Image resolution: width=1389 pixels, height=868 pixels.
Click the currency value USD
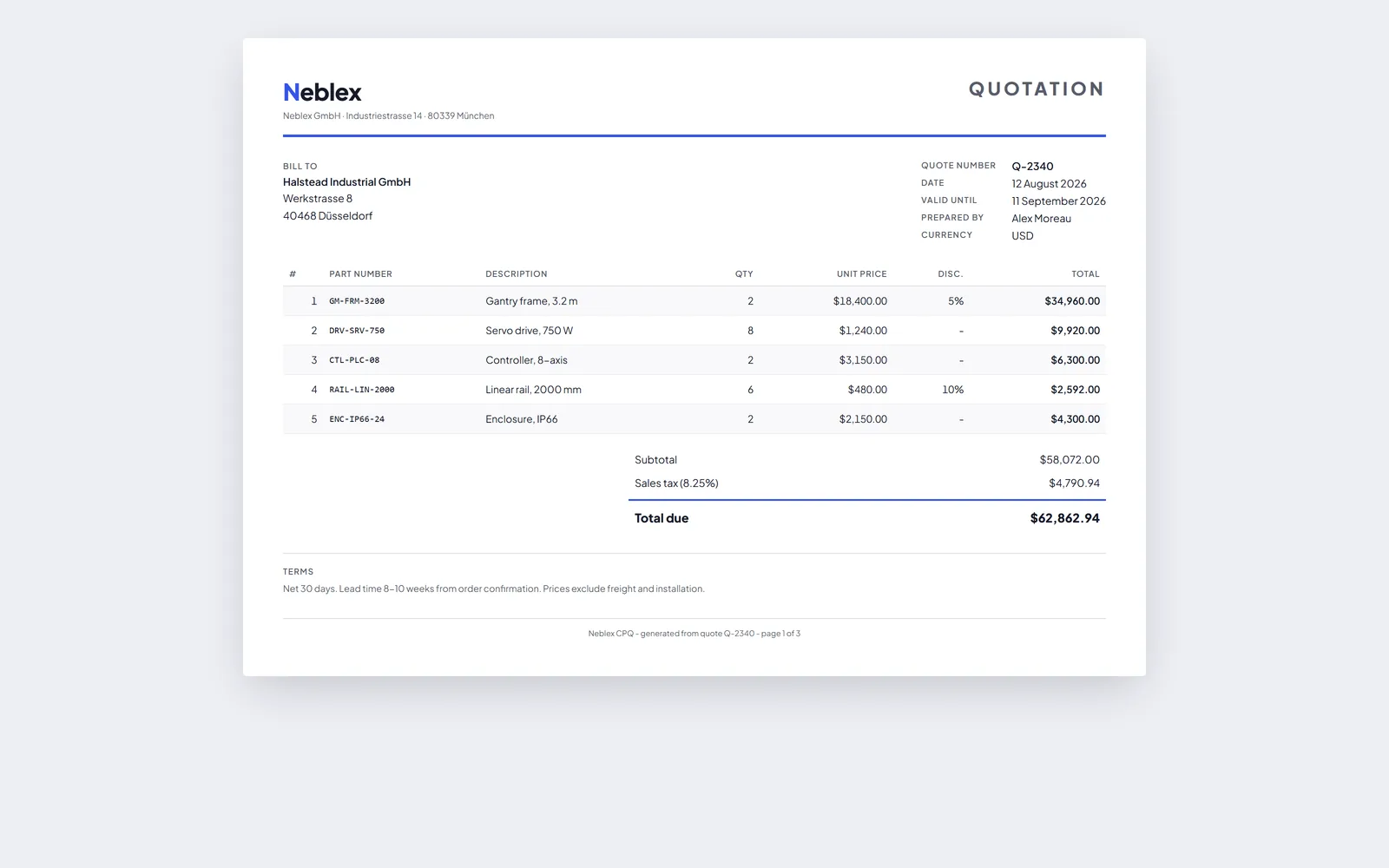coord(1023,235)
